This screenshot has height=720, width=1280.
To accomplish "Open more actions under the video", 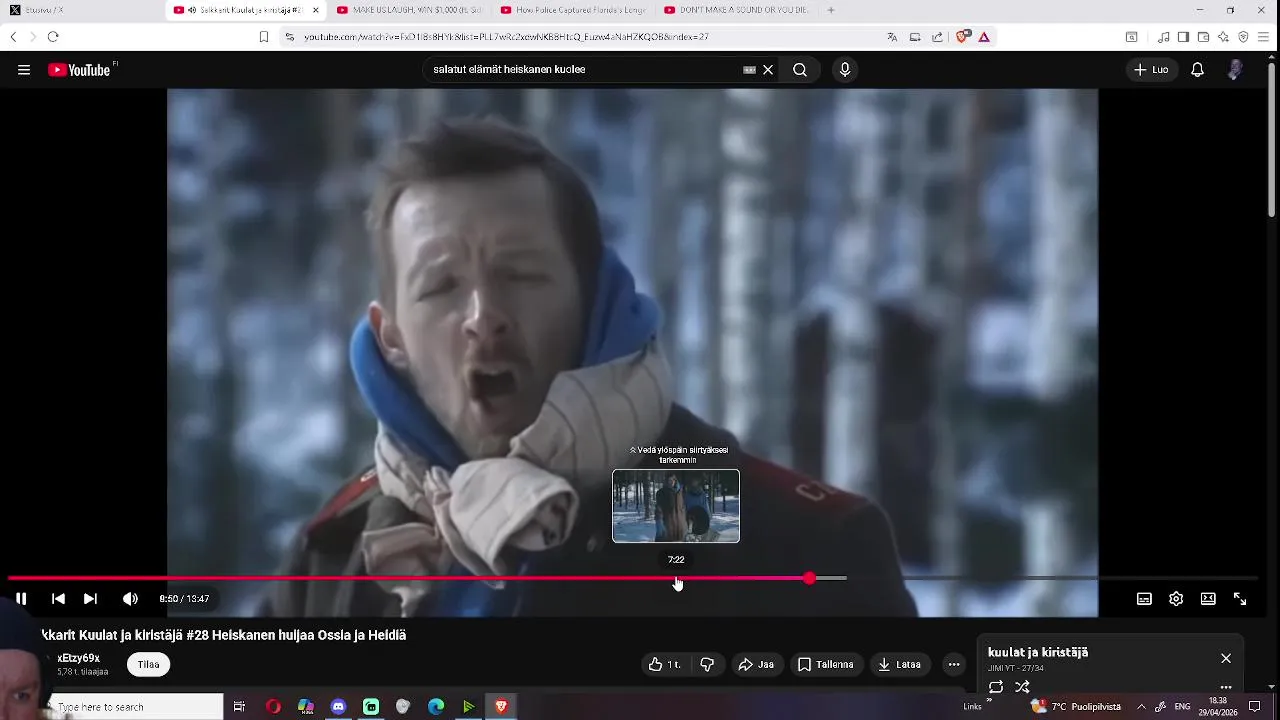I will [x=954, y=664].
